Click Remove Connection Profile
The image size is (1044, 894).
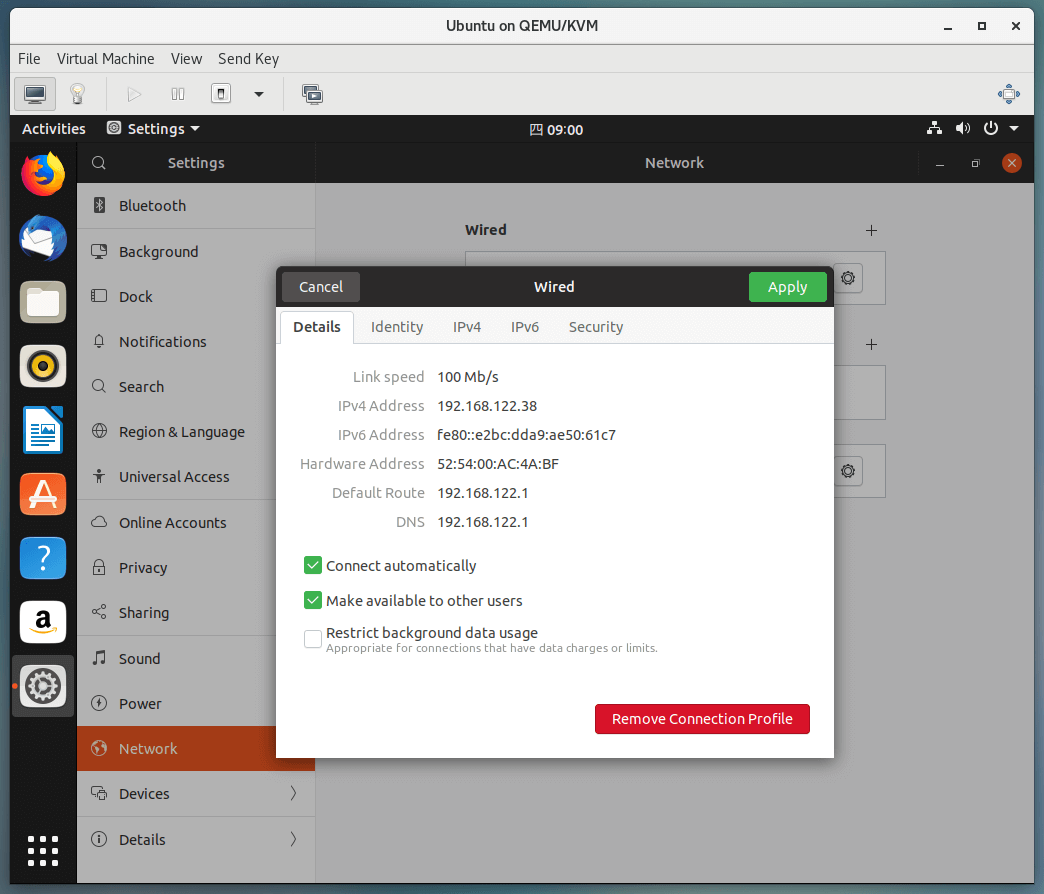click(x=702, y=719)
